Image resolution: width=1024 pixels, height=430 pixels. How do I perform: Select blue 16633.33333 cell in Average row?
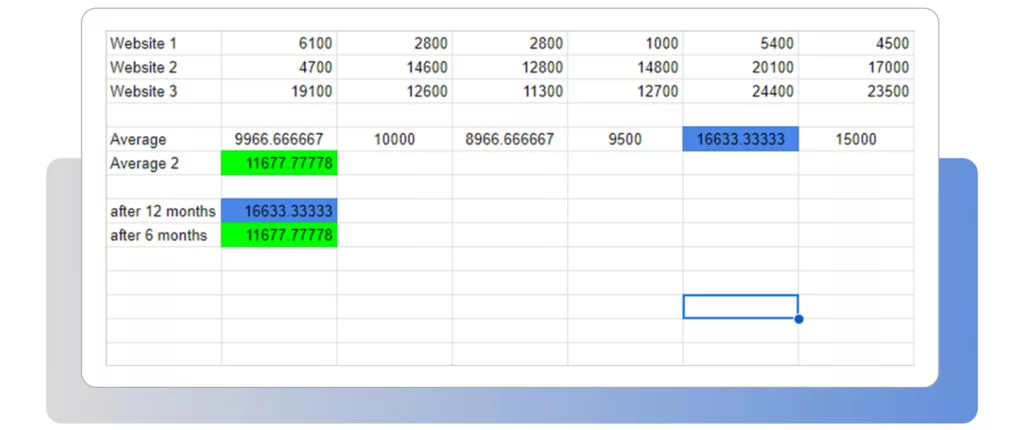(741, 139)
